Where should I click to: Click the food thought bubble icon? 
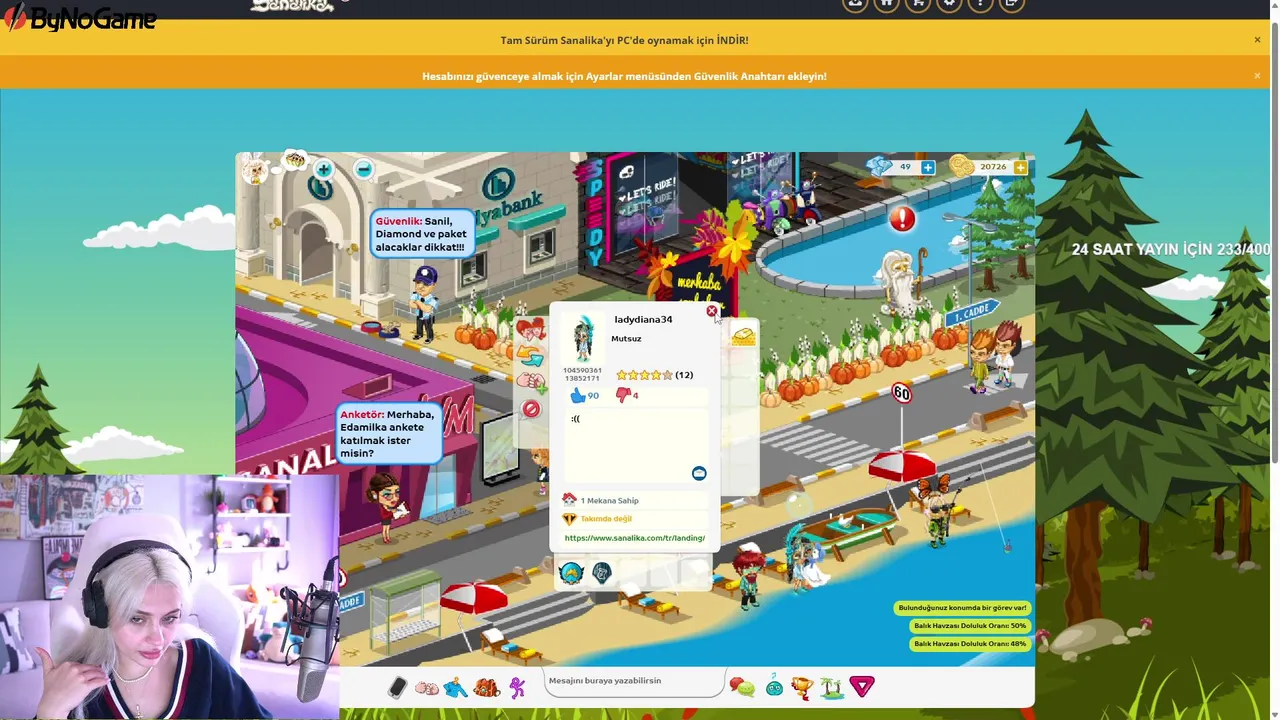pos(294,160)
